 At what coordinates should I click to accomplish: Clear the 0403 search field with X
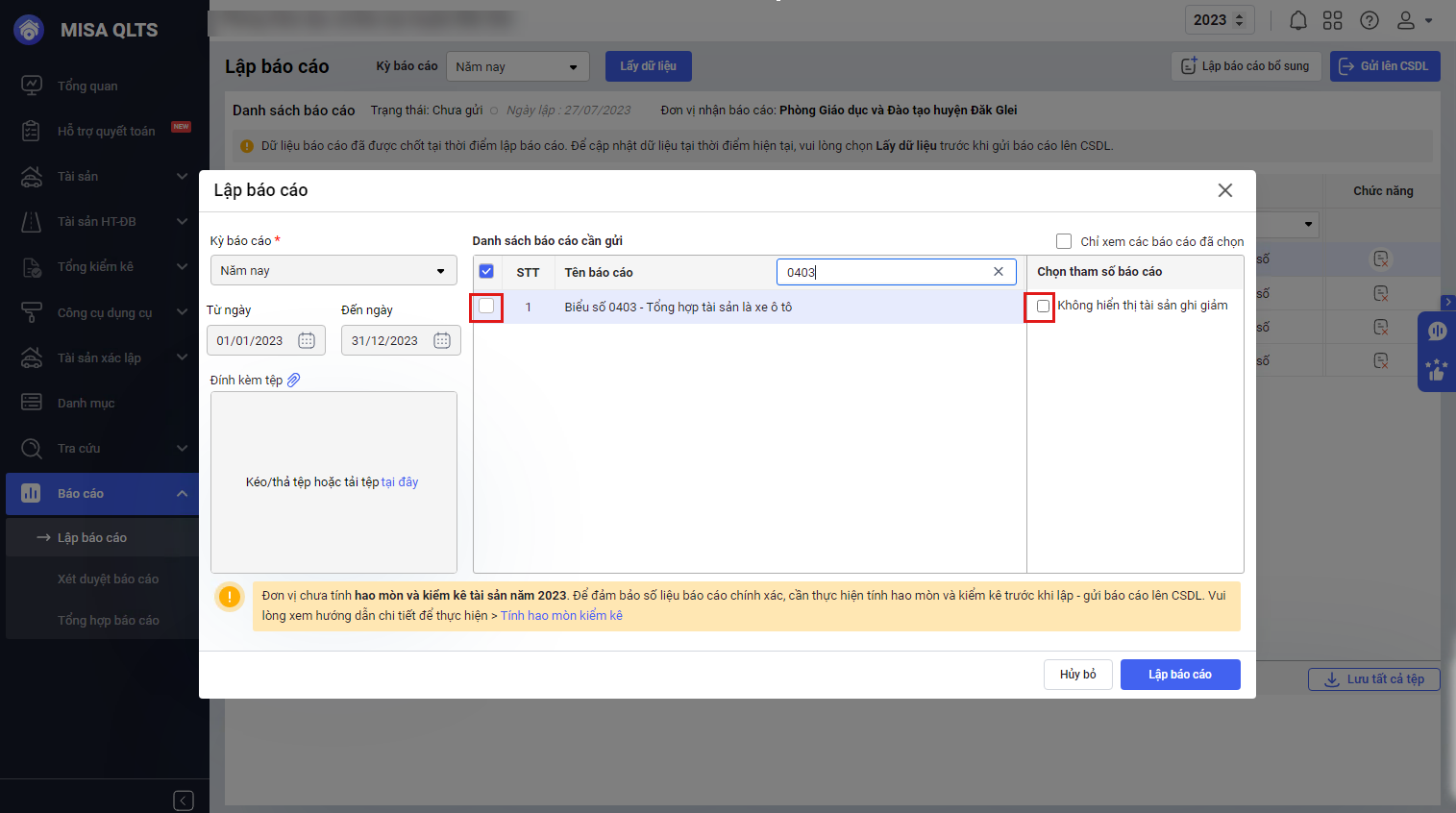coord(999,272)
